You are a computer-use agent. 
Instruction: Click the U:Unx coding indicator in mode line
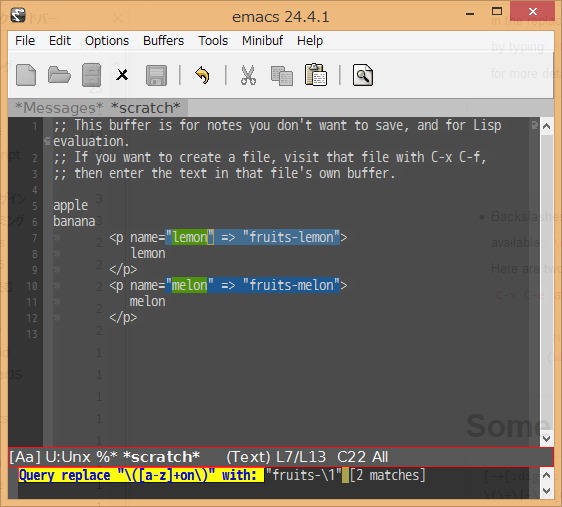click(68, 457)
